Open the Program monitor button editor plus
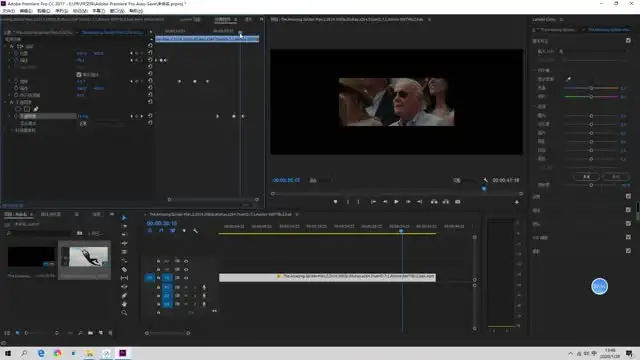Image resolution: width=640 pixels, height=360 pixels. [517, 202]
